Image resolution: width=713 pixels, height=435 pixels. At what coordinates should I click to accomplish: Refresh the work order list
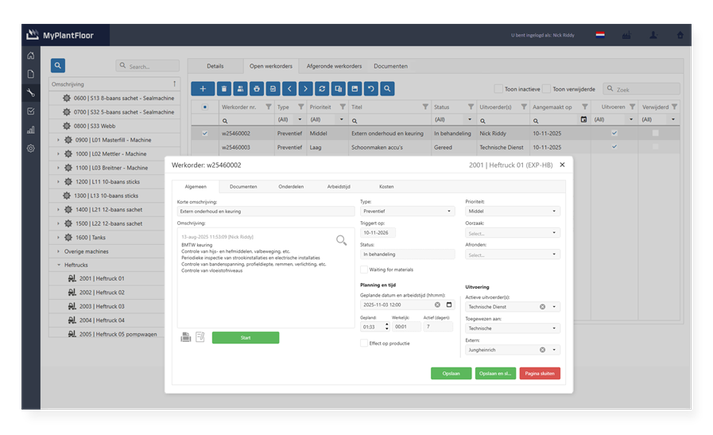(x=322, y=89)
